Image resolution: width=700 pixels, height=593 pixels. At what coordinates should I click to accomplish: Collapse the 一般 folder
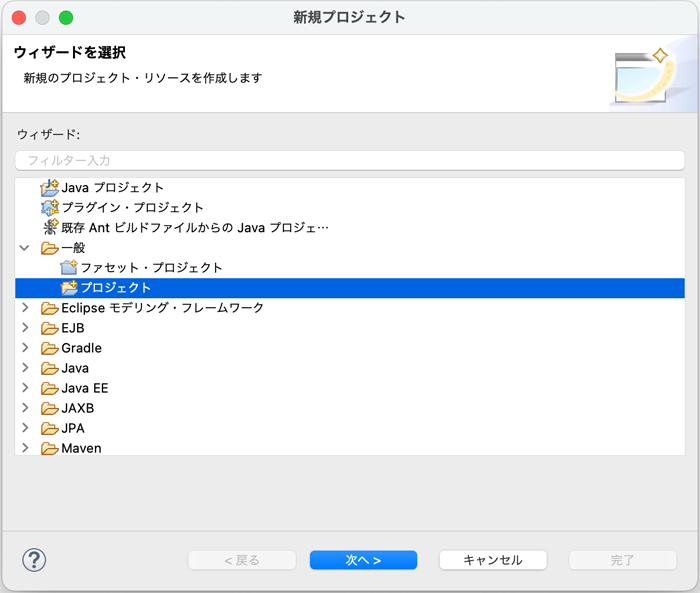tap(25, 247)
